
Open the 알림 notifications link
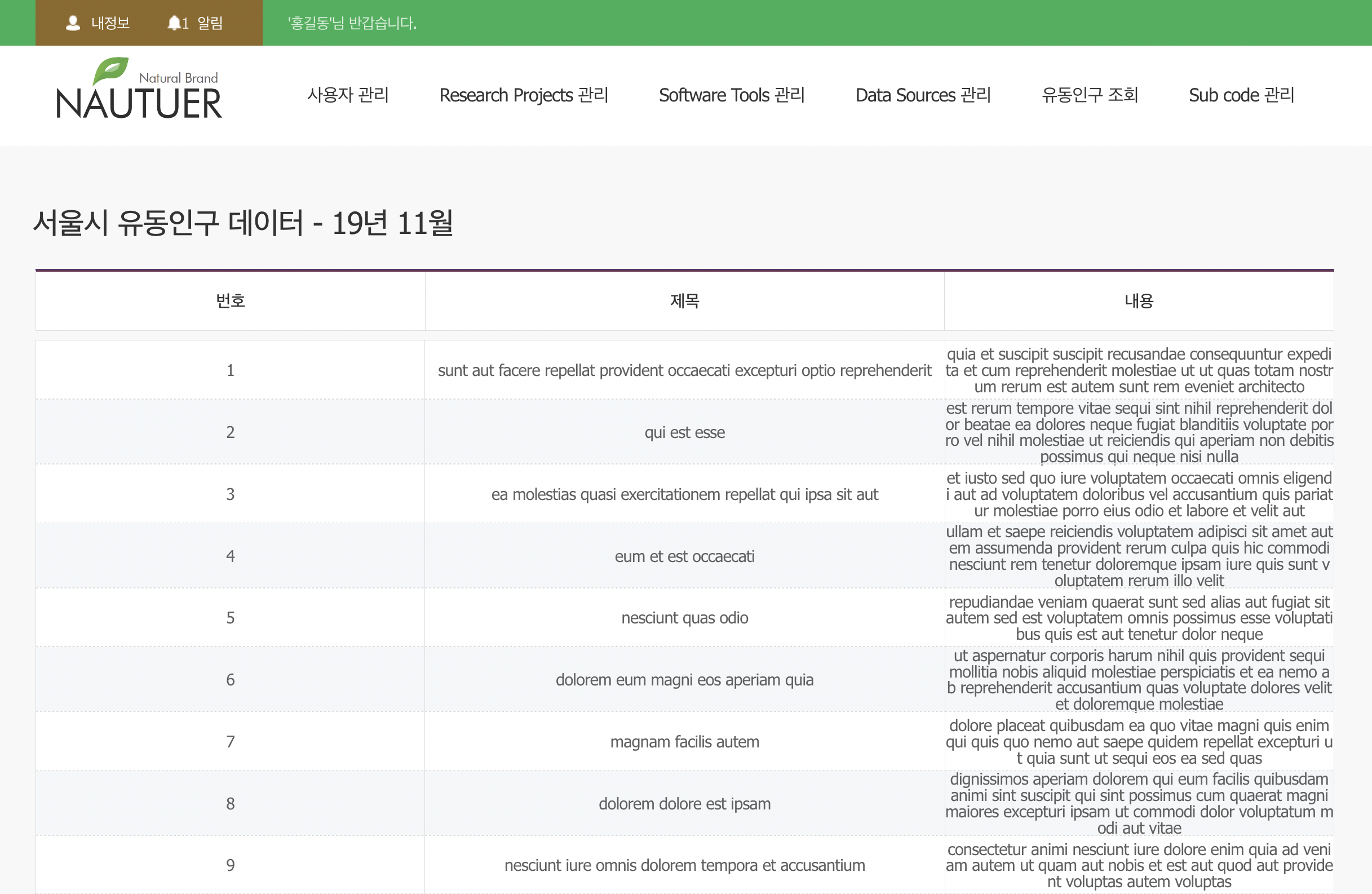(209, 23)
